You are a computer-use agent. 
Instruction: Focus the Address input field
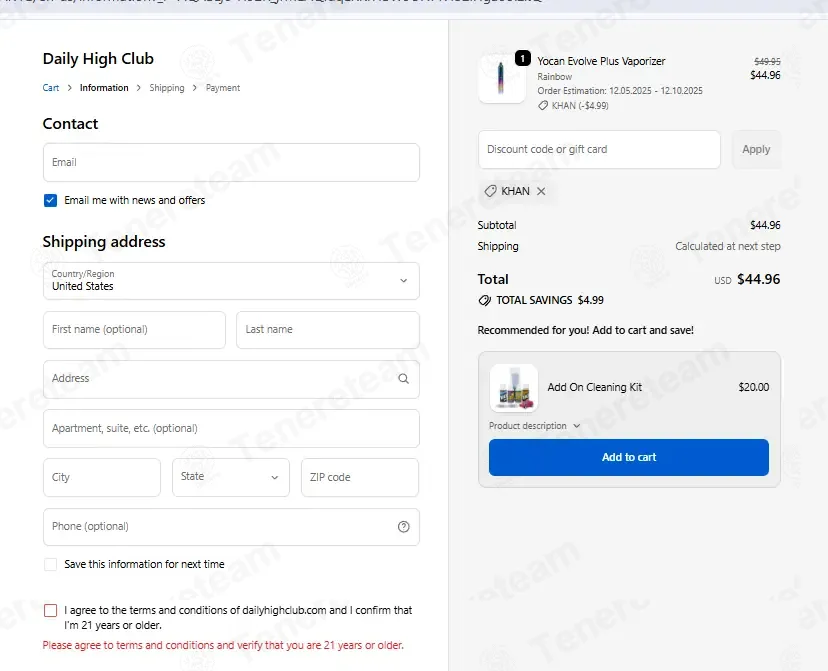231,379
